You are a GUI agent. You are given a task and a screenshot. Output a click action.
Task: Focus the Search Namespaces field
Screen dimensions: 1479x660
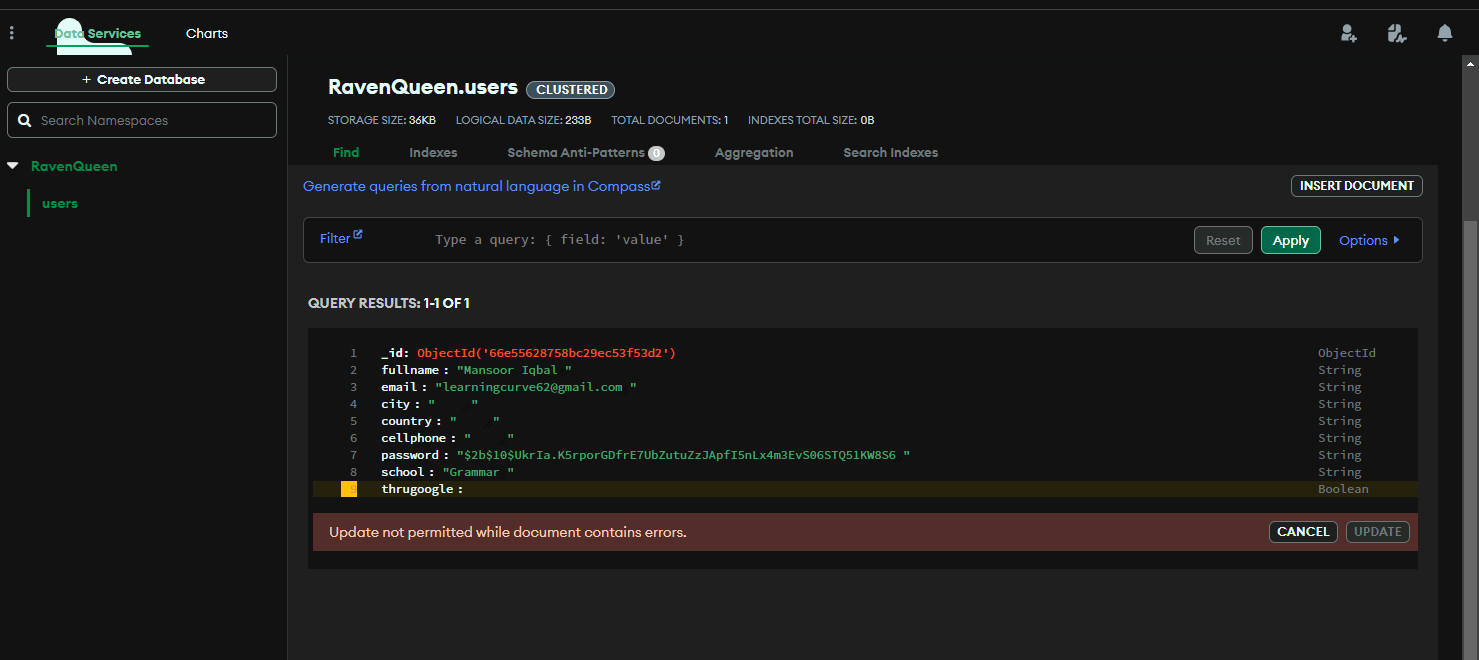pyautogui.click(x=142, y=120)
